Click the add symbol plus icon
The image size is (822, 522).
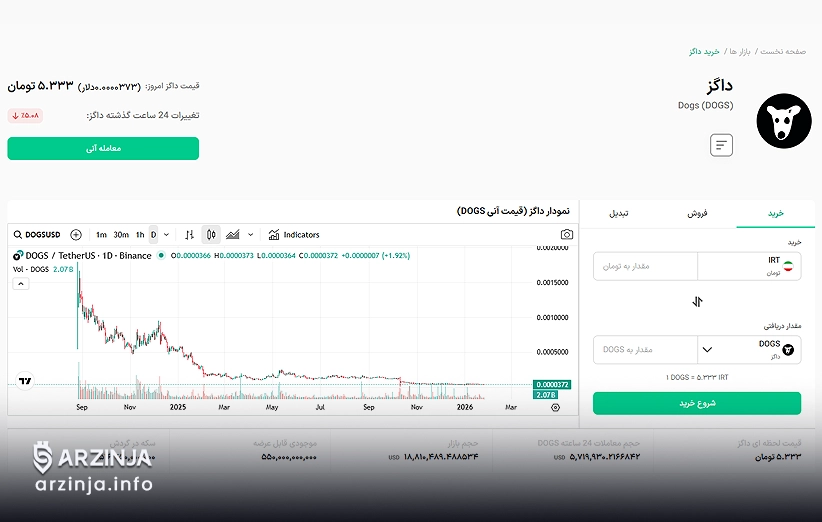coord(76,235)
